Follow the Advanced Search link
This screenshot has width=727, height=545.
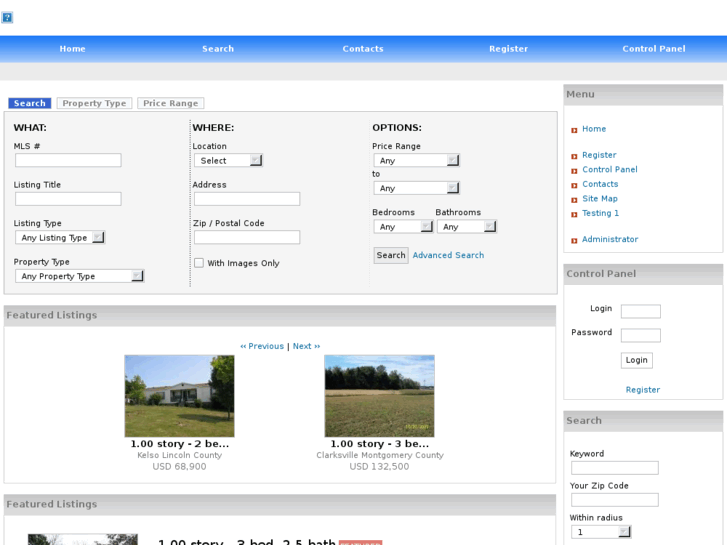[448, 255]
